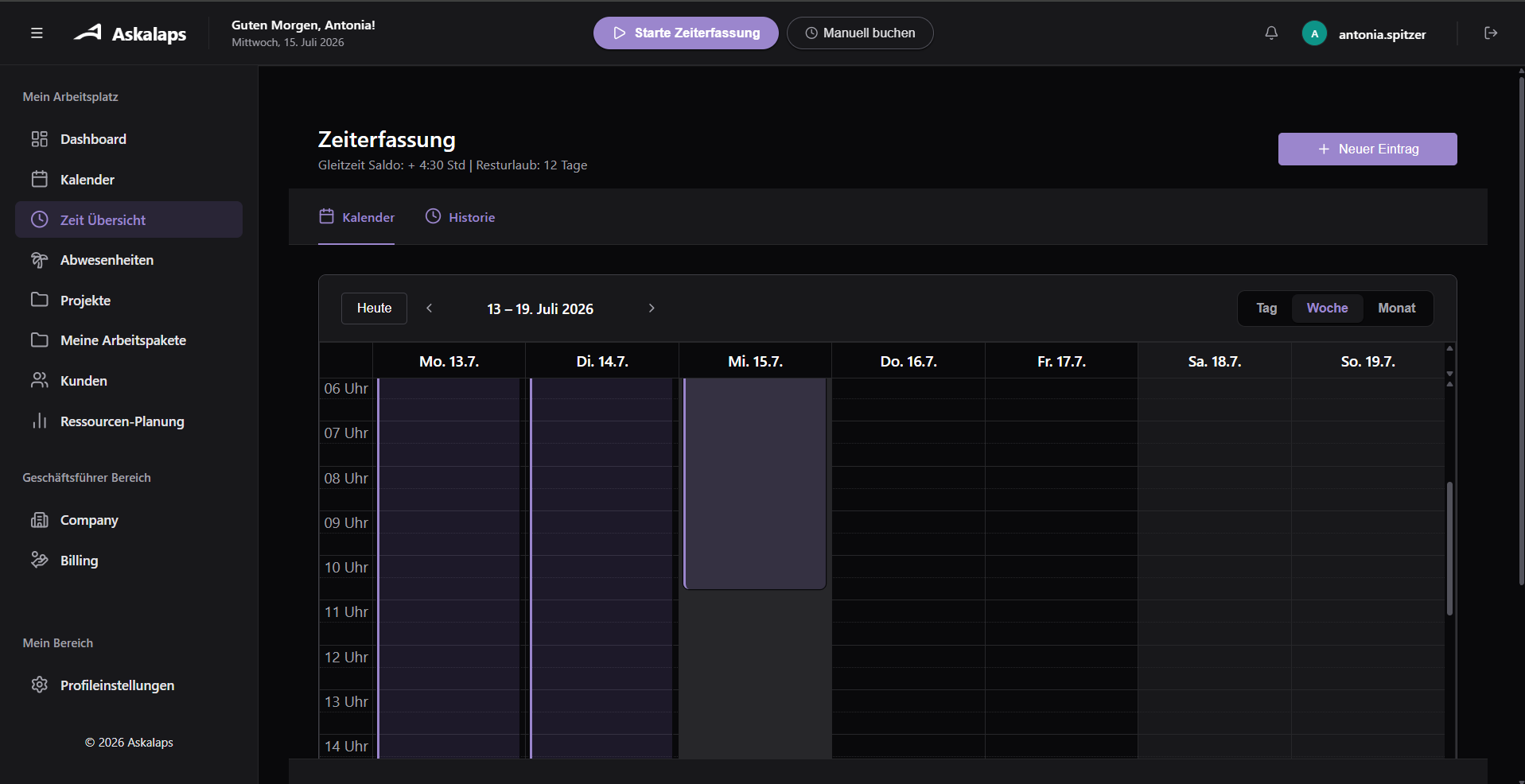Click the Sa. 18.7. column header
Screen dimensions: 1525x784
[x=1215, y=362]
